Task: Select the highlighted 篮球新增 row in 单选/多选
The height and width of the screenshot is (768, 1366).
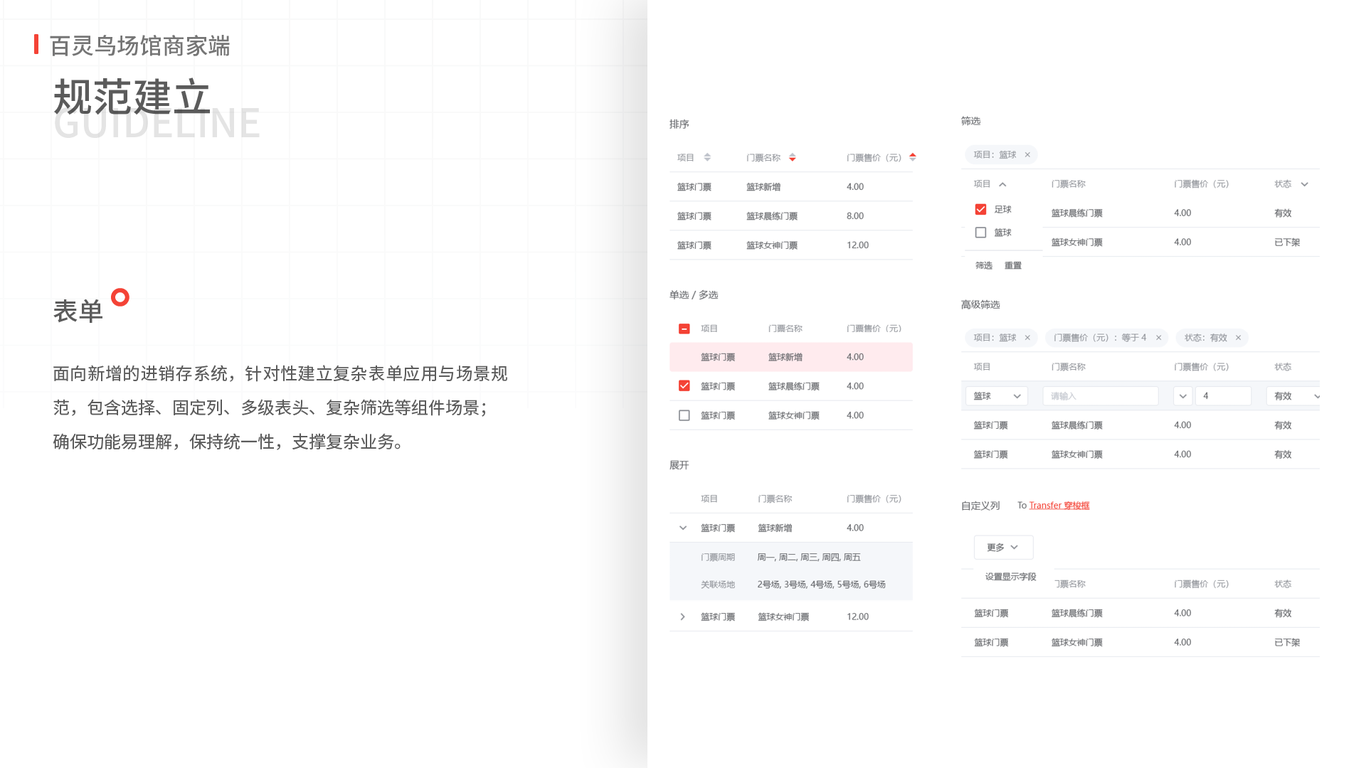Action: pos(791,357)
